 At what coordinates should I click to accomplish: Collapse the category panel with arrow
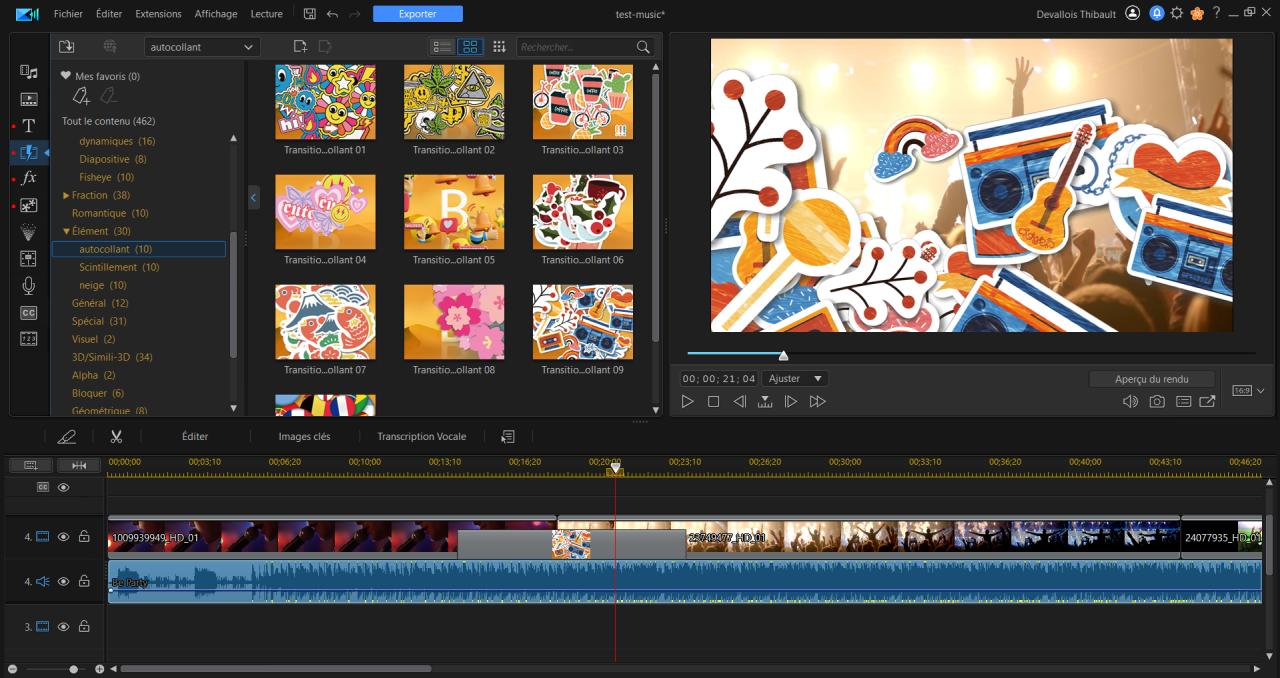[253, 198]
